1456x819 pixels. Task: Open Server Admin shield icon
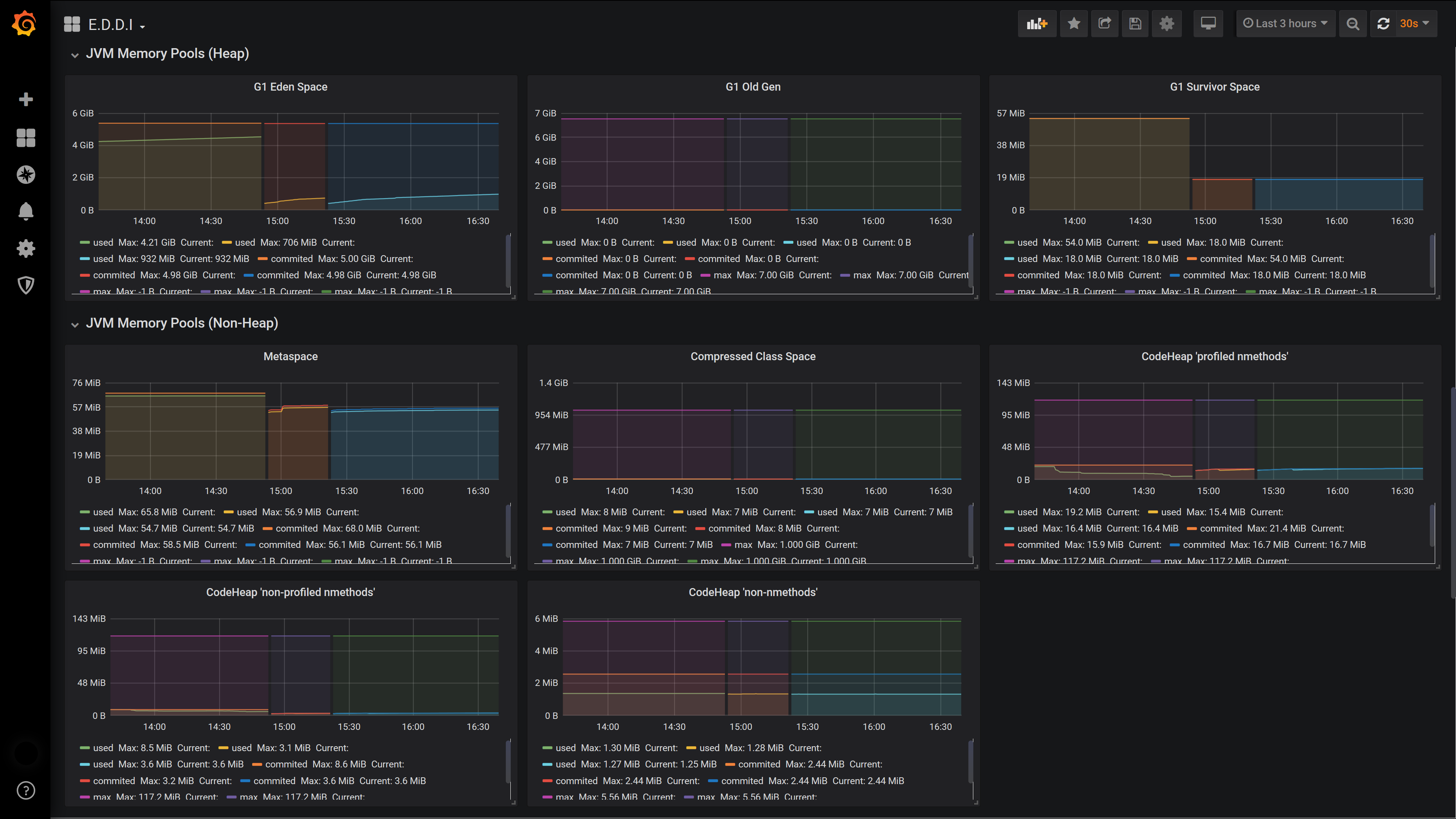(x=25, y=285)
